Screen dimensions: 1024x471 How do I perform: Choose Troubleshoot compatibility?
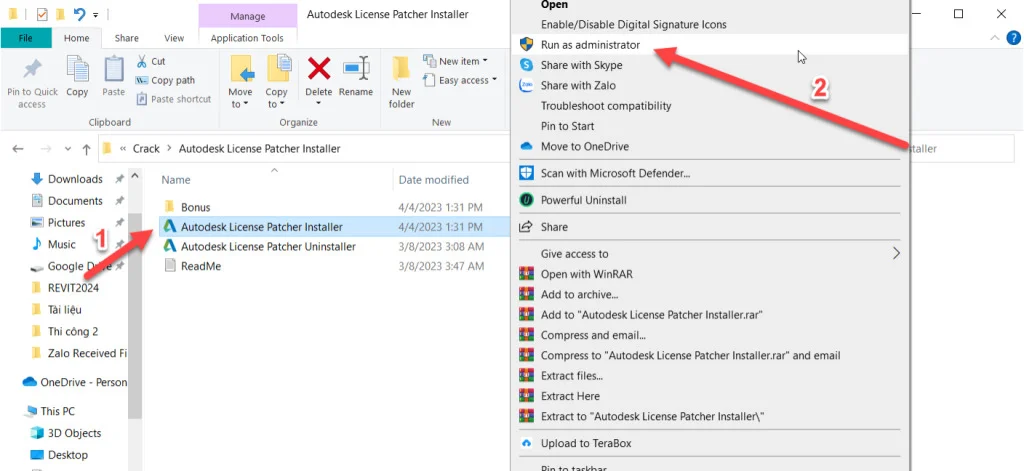pyautogui.click(x=709, y=105)
